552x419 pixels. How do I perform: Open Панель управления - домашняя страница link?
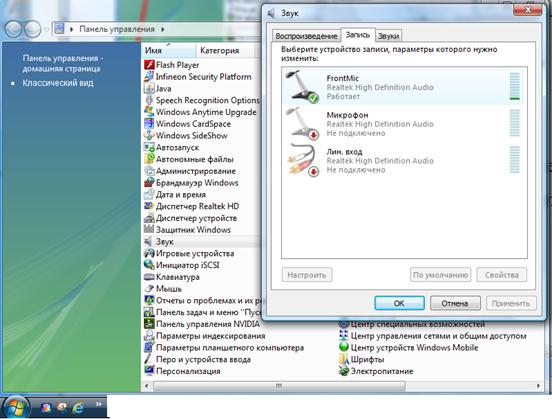[x=63, y=63]
